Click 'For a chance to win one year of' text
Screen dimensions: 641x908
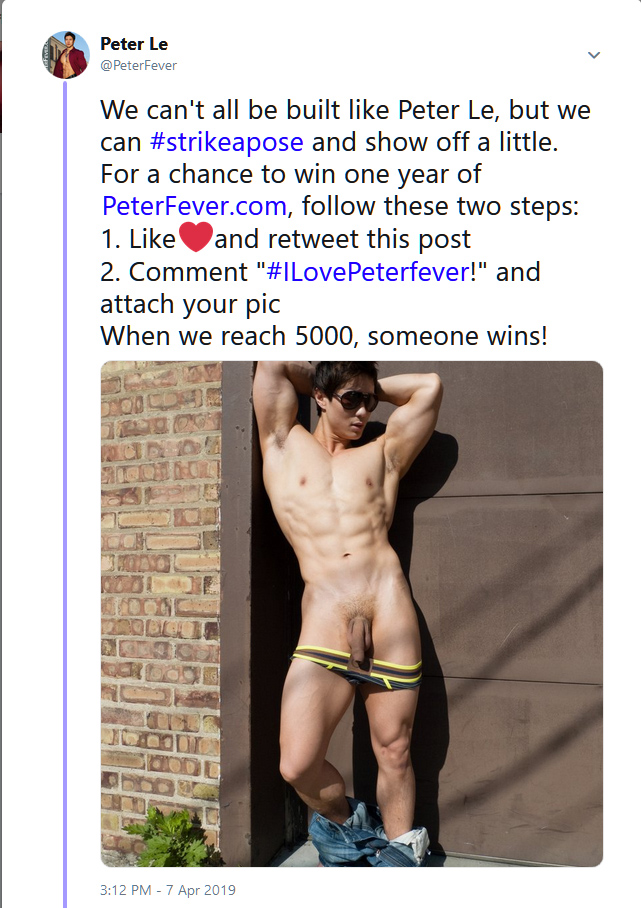coord(291,174)
